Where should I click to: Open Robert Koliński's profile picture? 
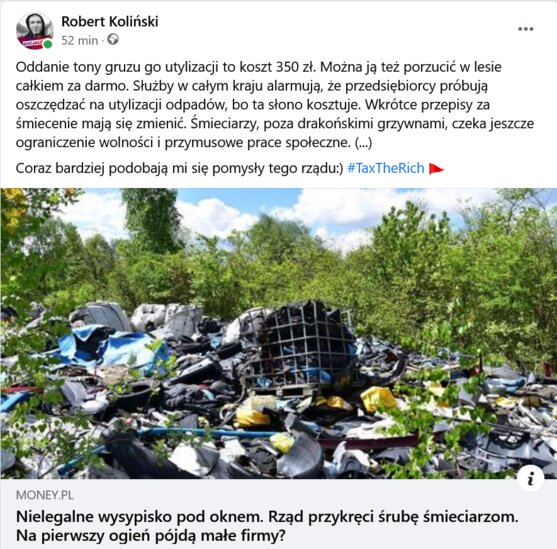34,31
